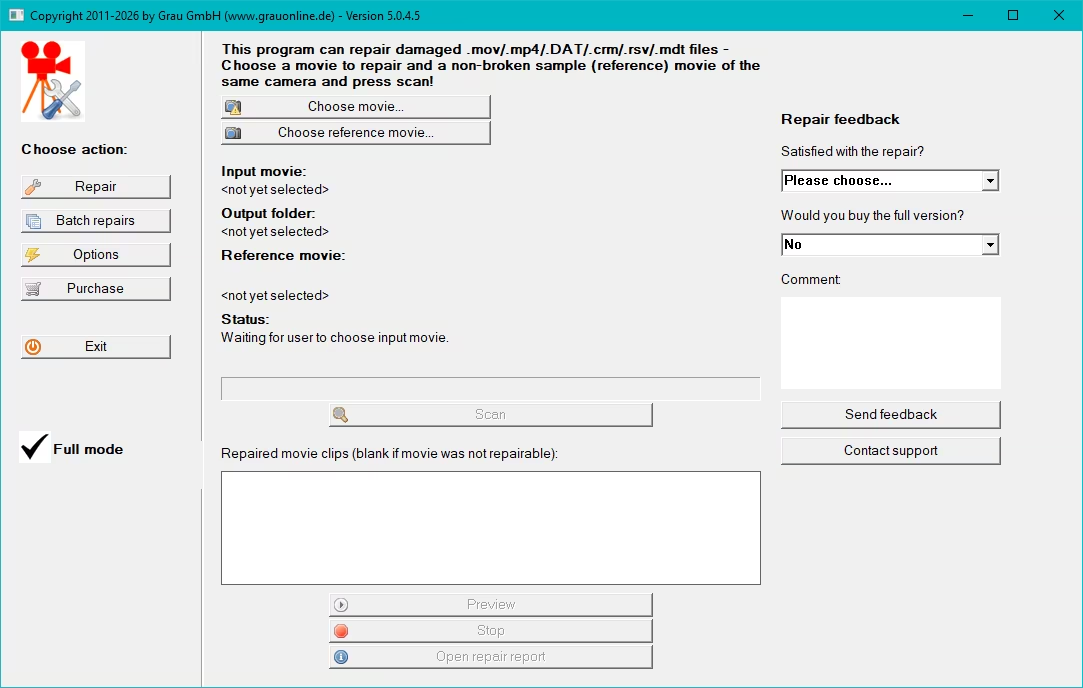
Task: Contact support
Action: (x=890, y=450)
